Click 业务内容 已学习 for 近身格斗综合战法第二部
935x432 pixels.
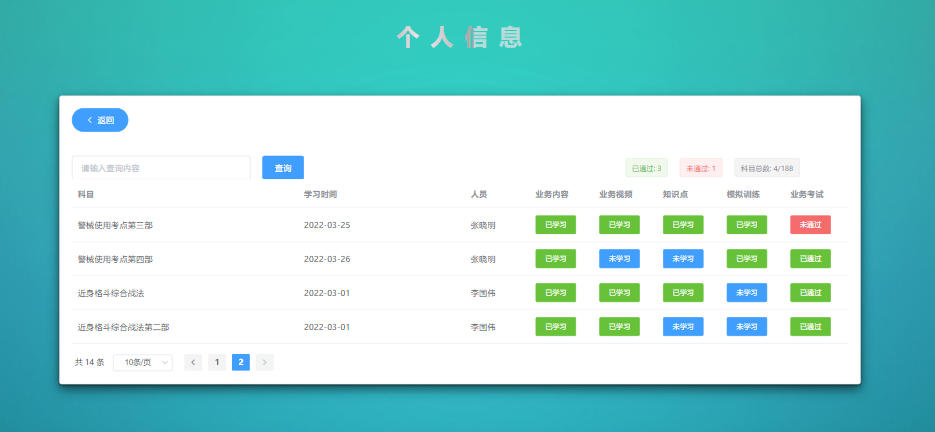(556, 327)
